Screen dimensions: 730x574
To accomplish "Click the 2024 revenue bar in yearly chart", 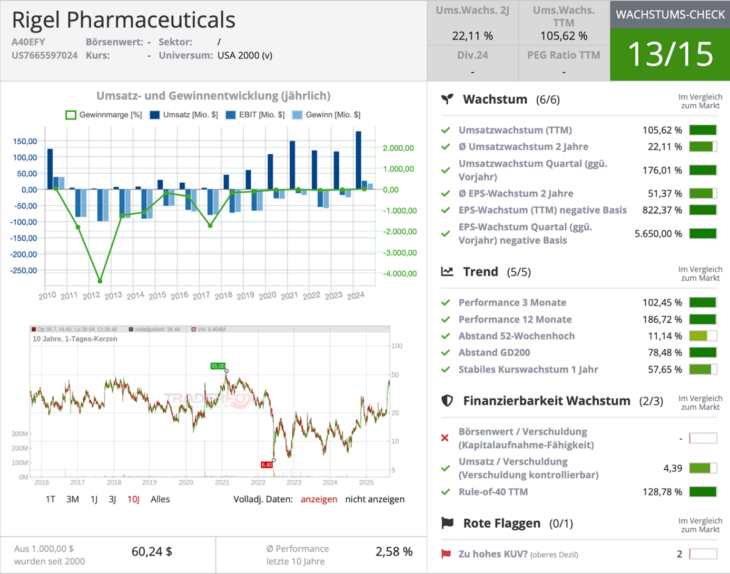I will pyautogui.click(x=358, y=160).
